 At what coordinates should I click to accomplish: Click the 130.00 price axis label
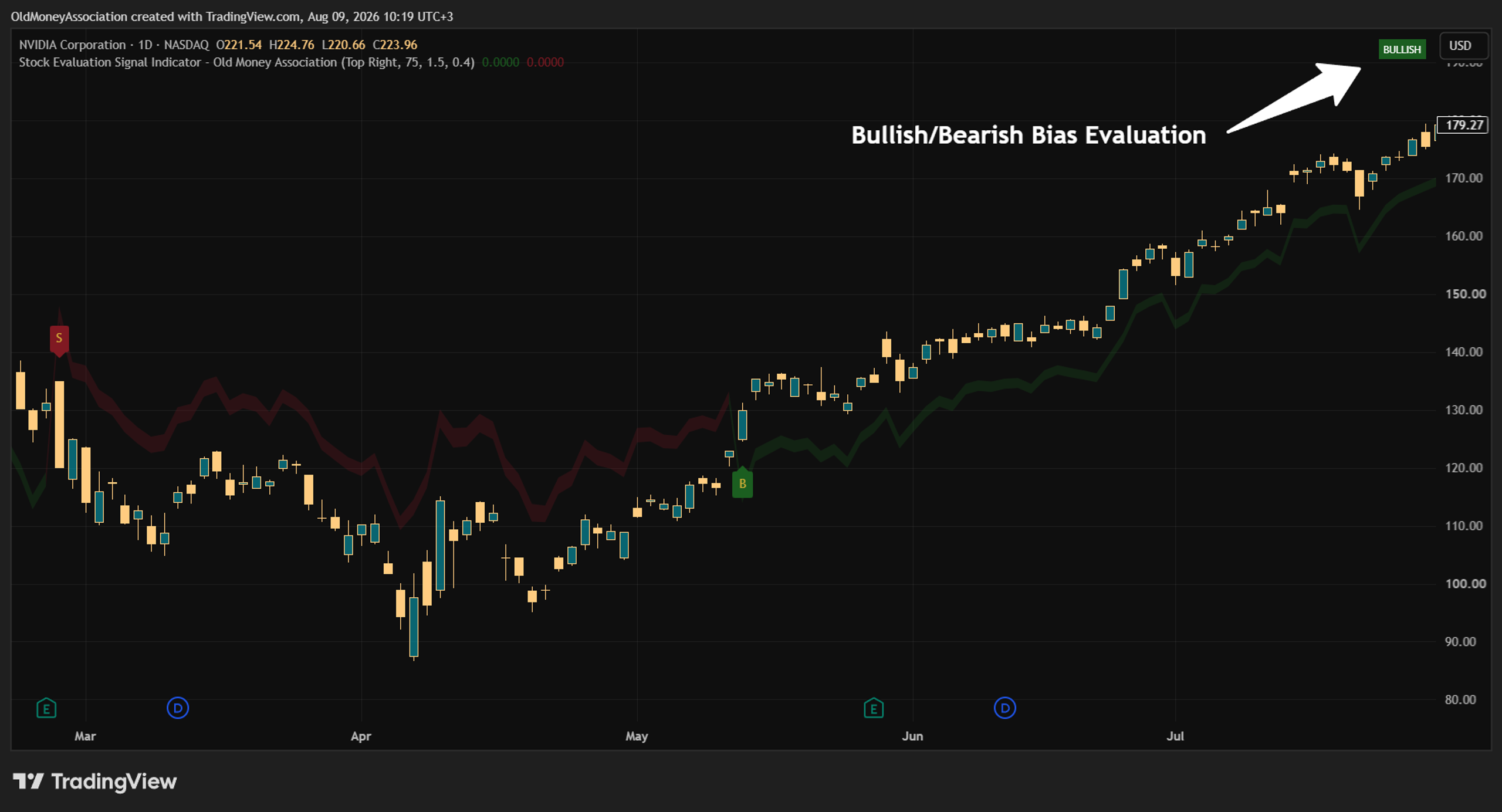click(1464, 410)
